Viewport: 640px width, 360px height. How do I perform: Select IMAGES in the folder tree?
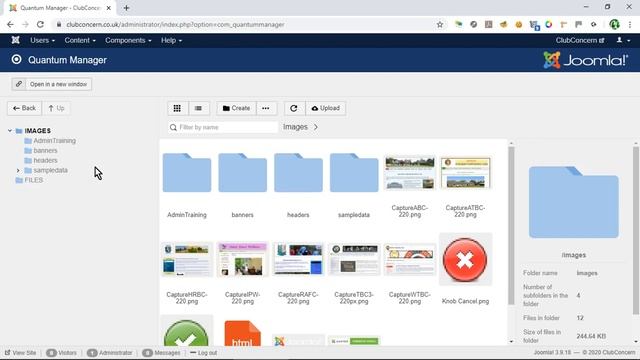38,131
